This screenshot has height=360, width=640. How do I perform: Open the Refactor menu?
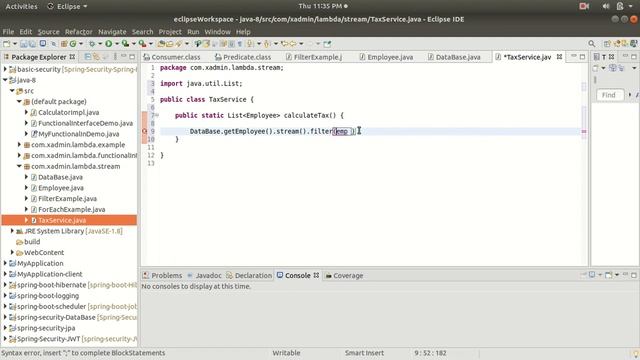(x=78, y=31)
